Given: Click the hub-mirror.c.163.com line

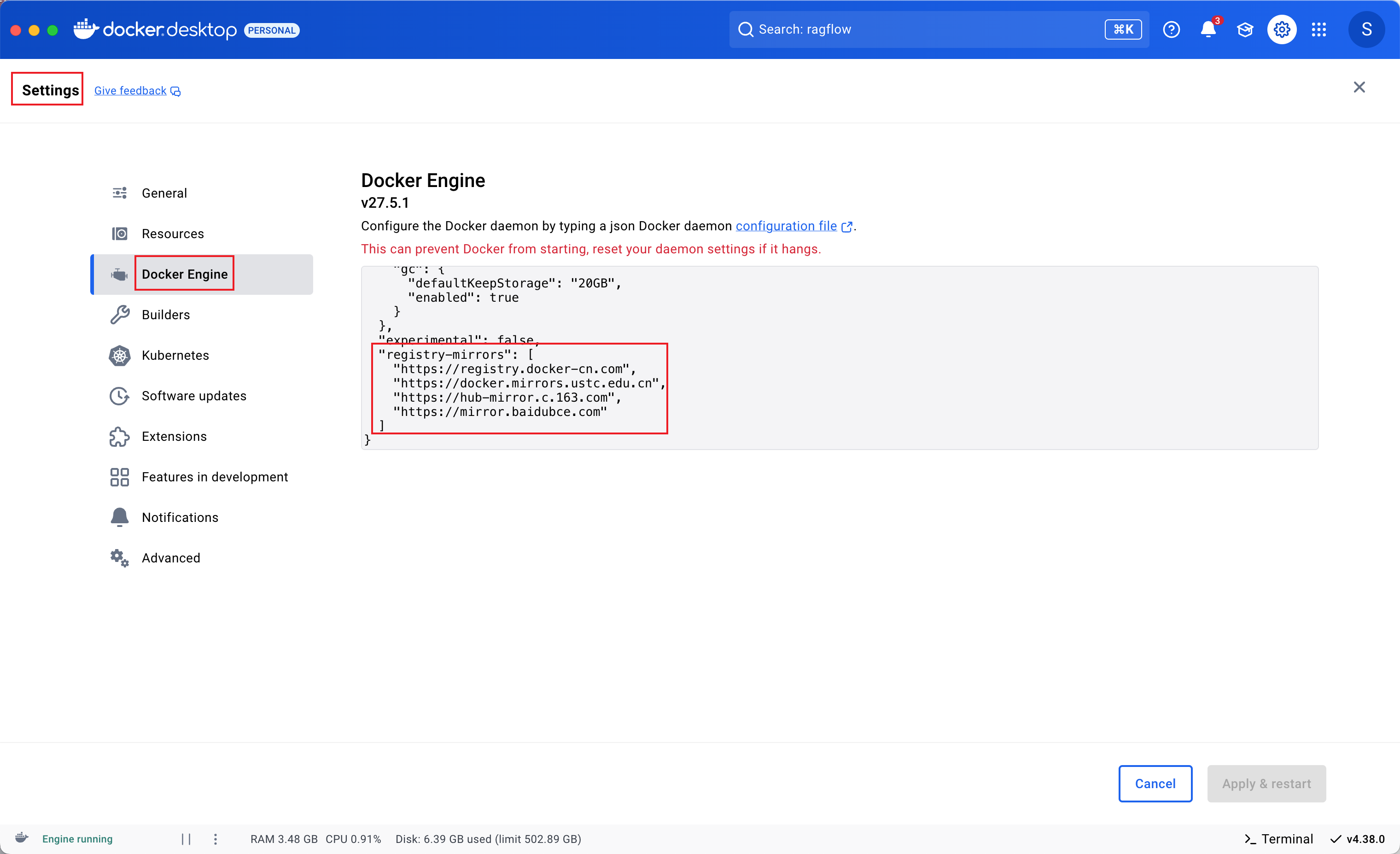Looking at the screenshot, I should [507, 397].
